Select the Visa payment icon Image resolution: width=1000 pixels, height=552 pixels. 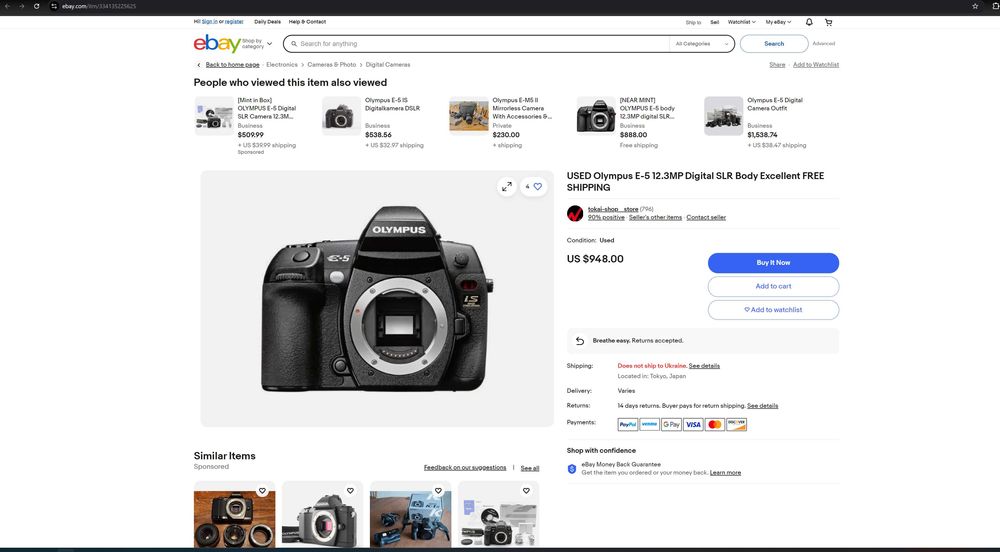point(693,425)
